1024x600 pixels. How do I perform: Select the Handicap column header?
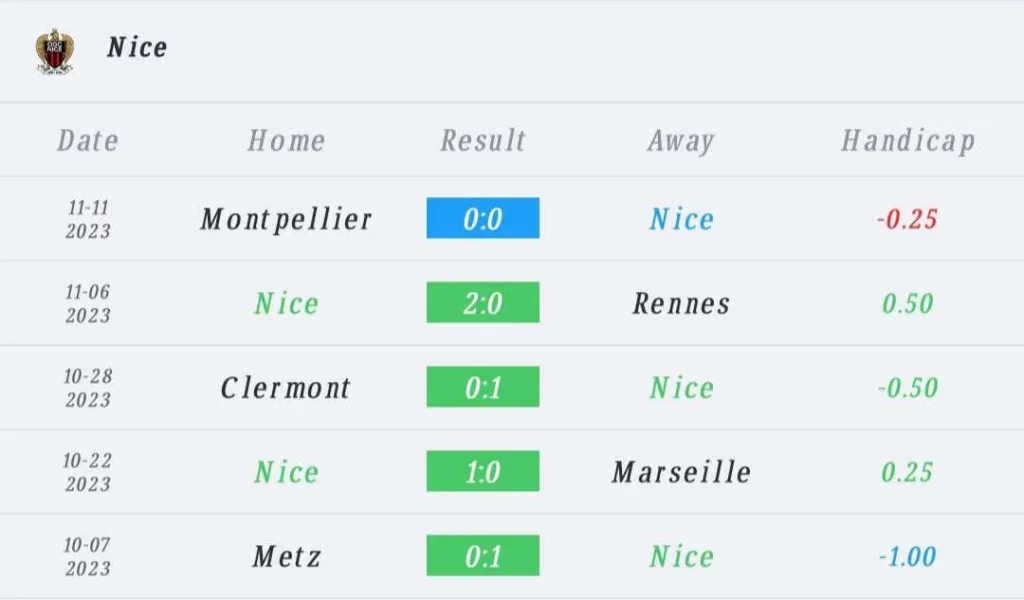click(908, 141)
